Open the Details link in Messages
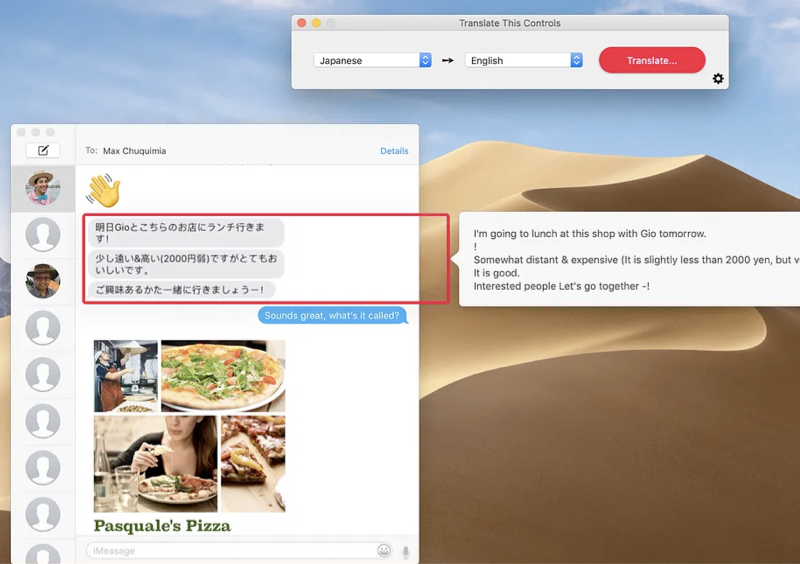Screen dimensions: 800x564 point(394,151)
